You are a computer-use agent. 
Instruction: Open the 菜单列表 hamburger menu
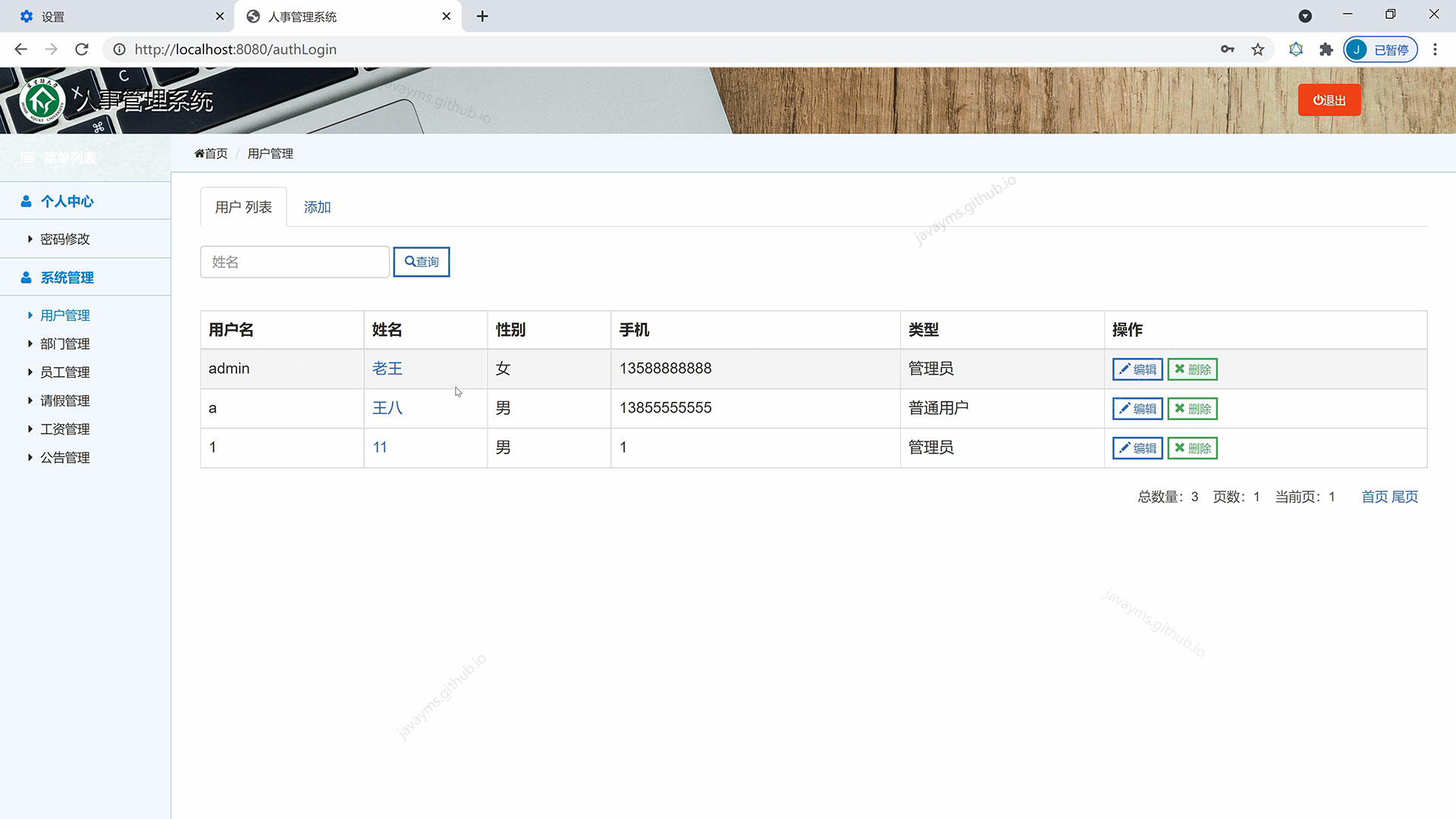(x=27, y=158)
